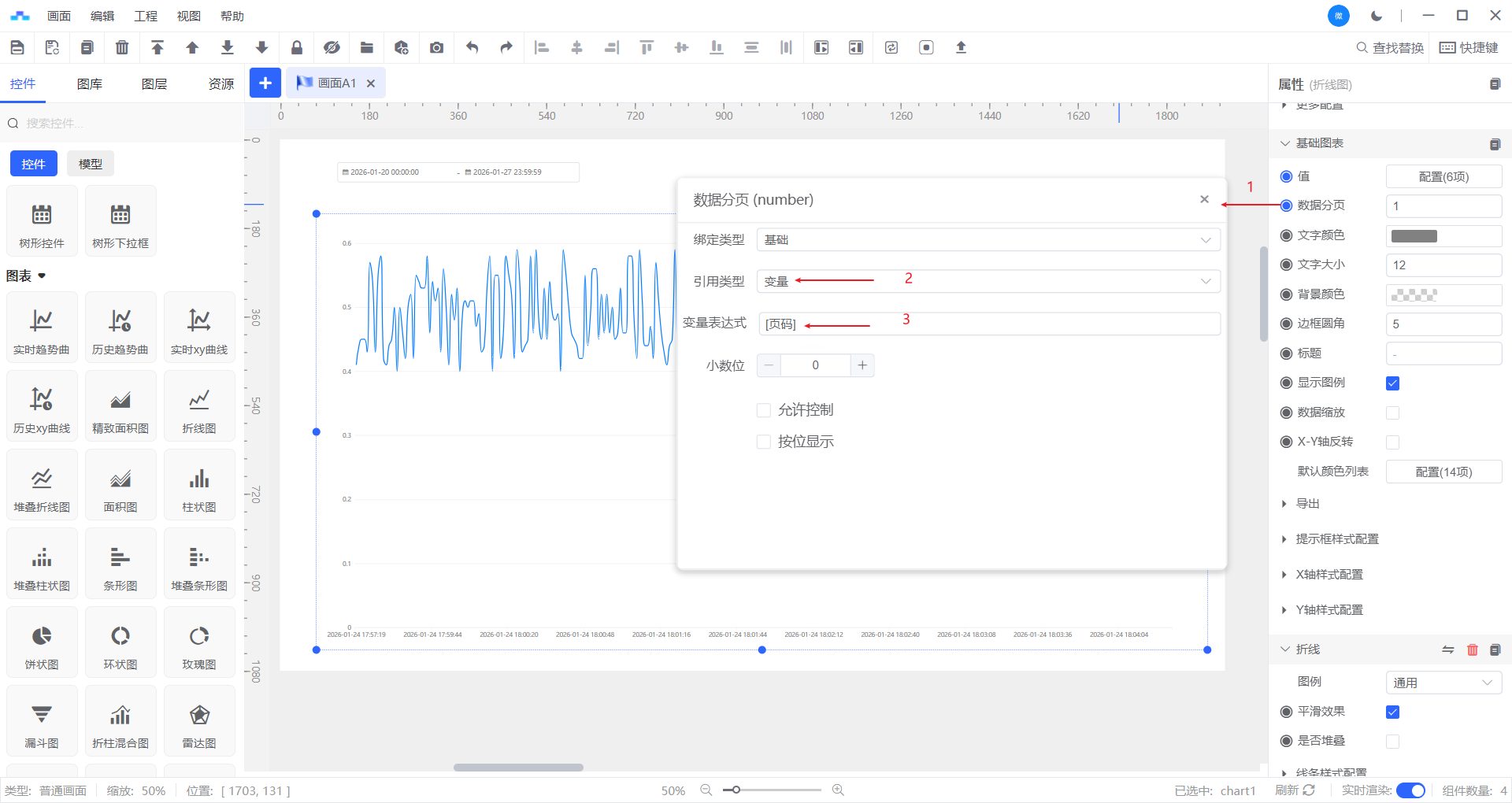This screenshot has width=1512, height=803.
Task: Expand the X轴样式配置 section
Action: click(x=1329, y=575)
